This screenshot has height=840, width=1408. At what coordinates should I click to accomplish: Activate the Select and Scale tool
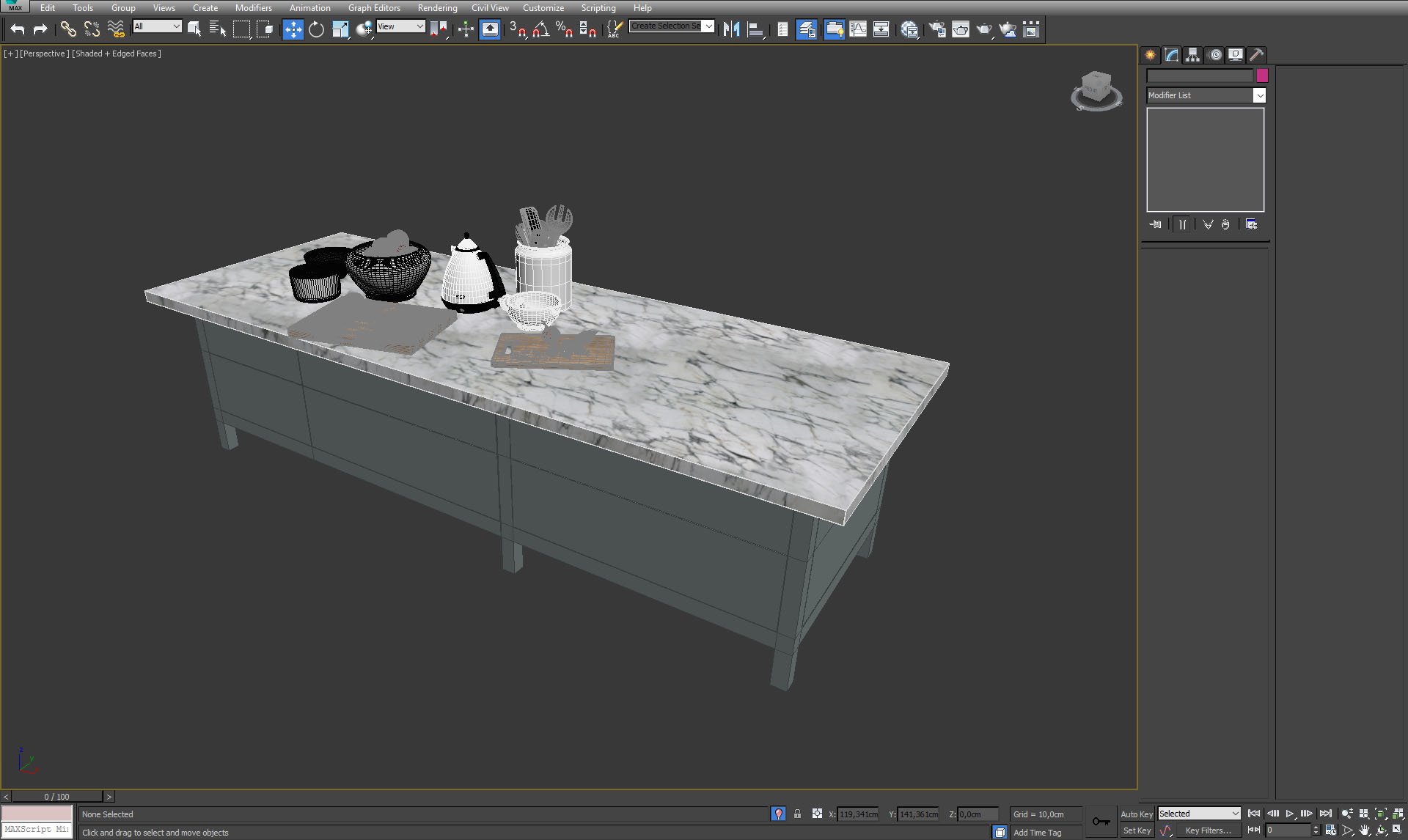(340, 29)
